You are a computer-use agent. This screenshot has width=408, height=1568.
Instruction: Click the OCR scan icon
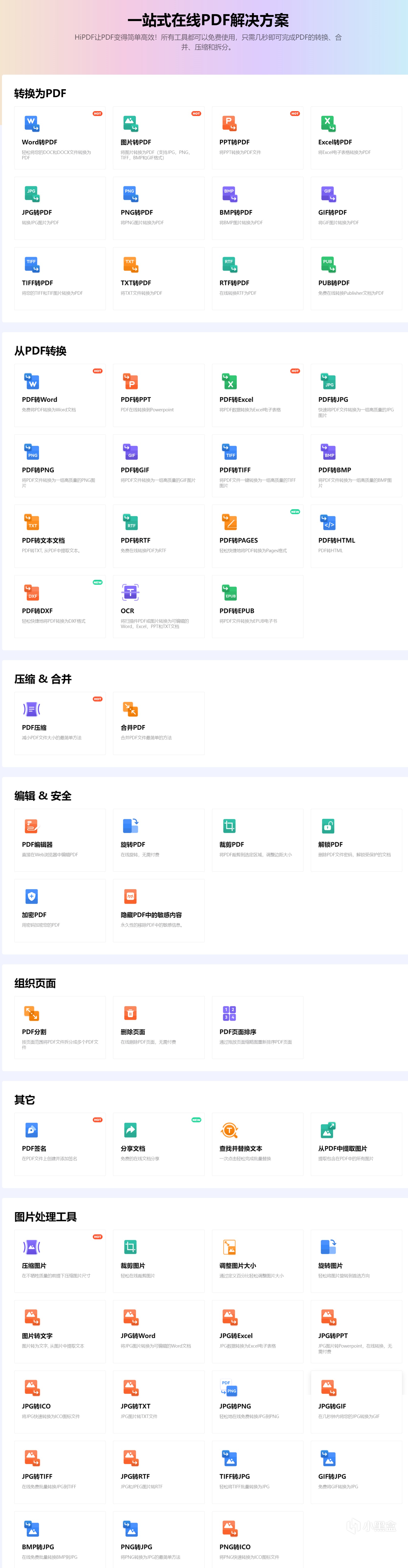click(x=130, y=592)
